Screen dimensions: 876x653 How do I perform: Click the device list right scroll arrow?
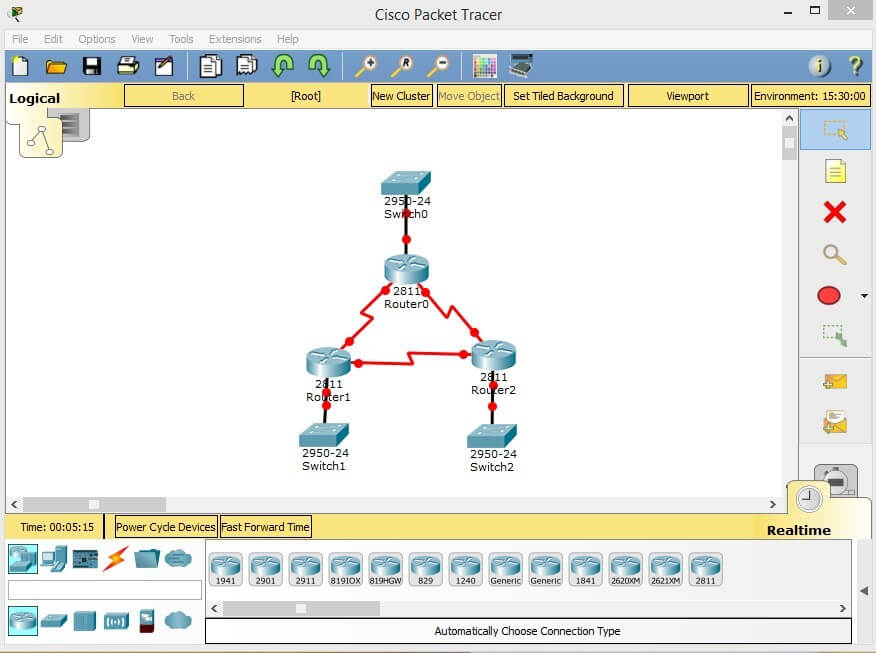click(842, 608)
